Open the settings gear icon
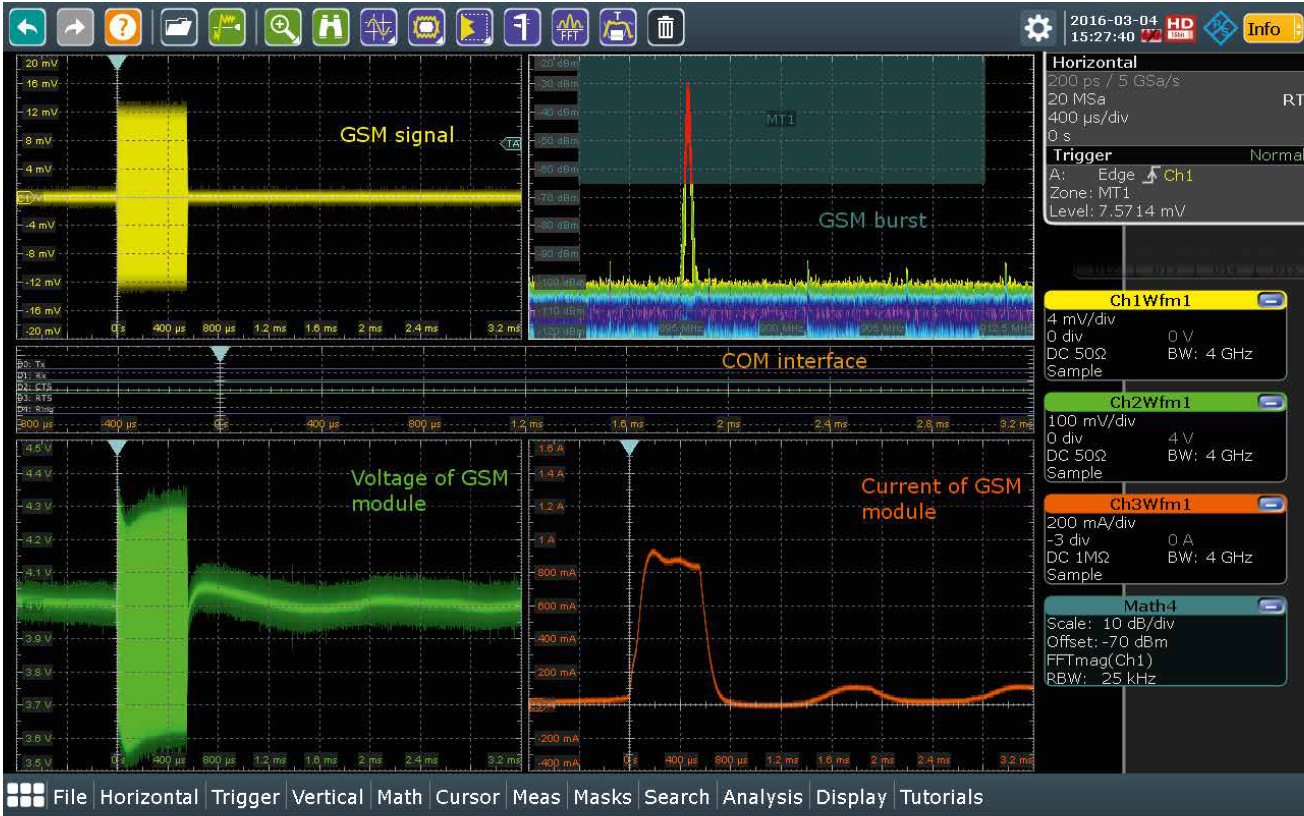The image size is (1304, 816). click(1037, 28)
